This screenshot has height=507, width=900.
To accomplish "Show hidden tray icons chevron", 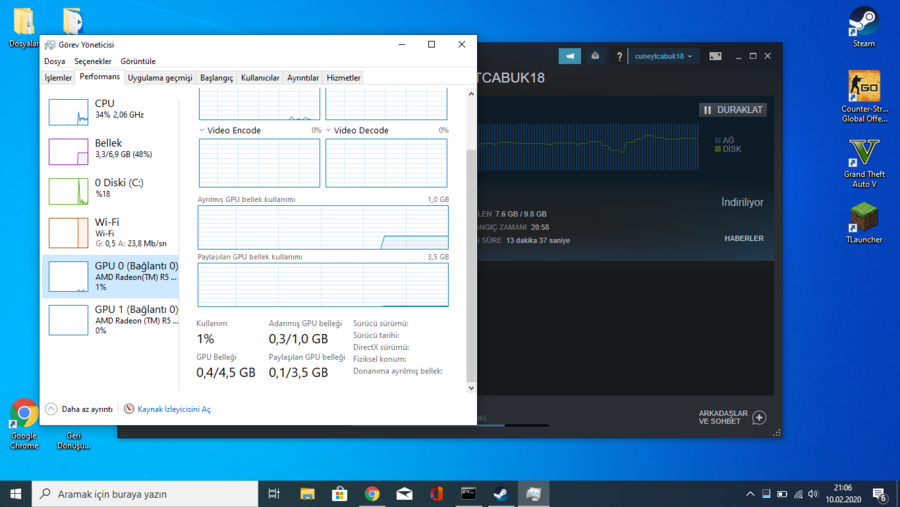I will 750,494.
